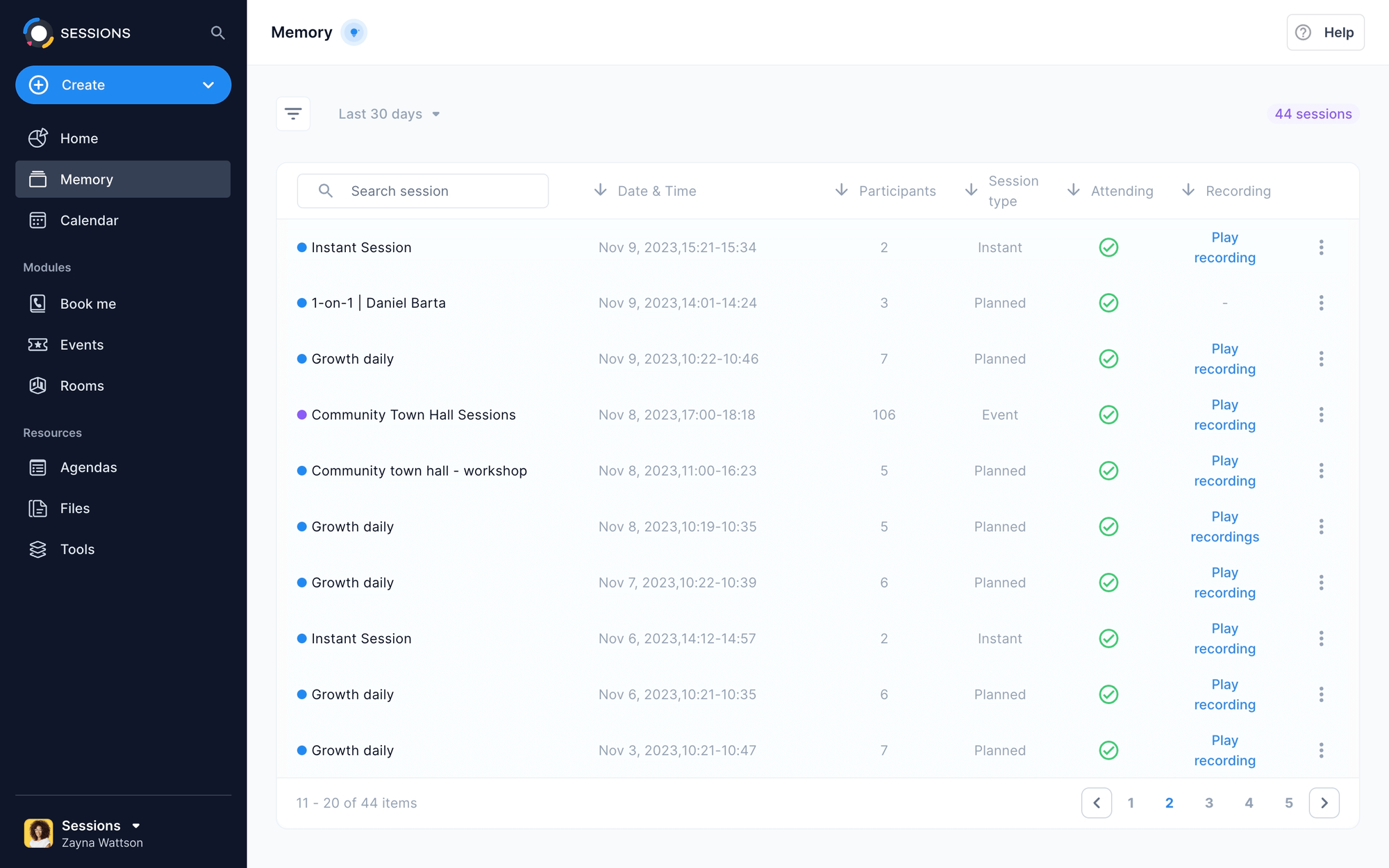Open Last 30 days date filter
The height and width of the screenshot is (868, 1389).
(x=389, y=114)
